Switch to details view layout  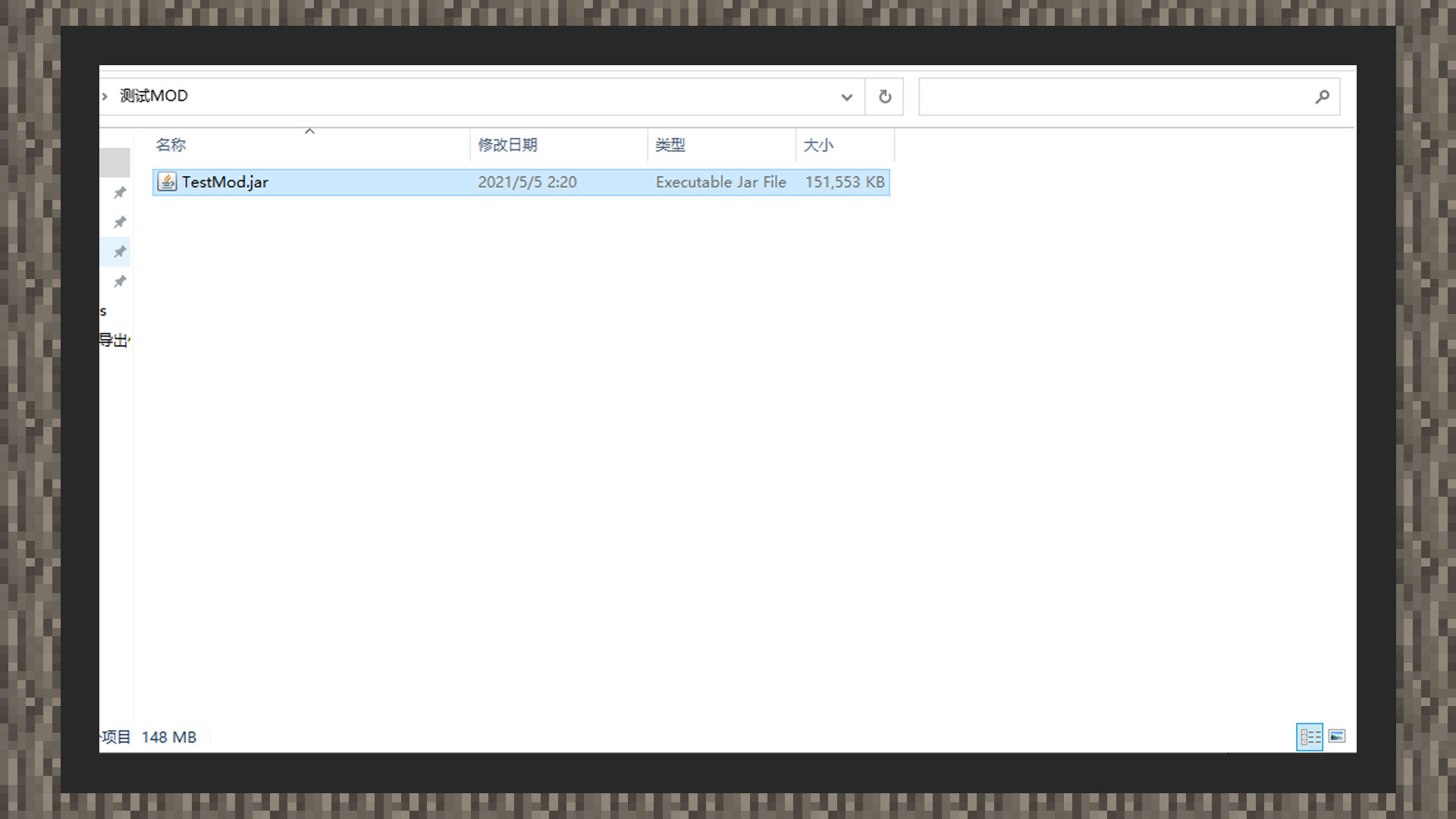[x=1310, y=737]
